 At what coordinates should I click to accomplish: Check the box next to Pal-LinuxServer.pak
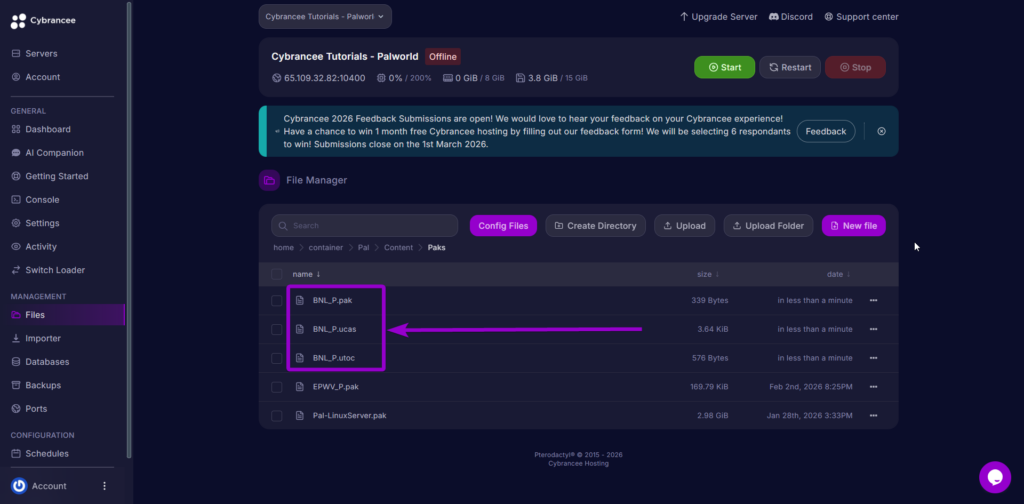click(277, 415)
